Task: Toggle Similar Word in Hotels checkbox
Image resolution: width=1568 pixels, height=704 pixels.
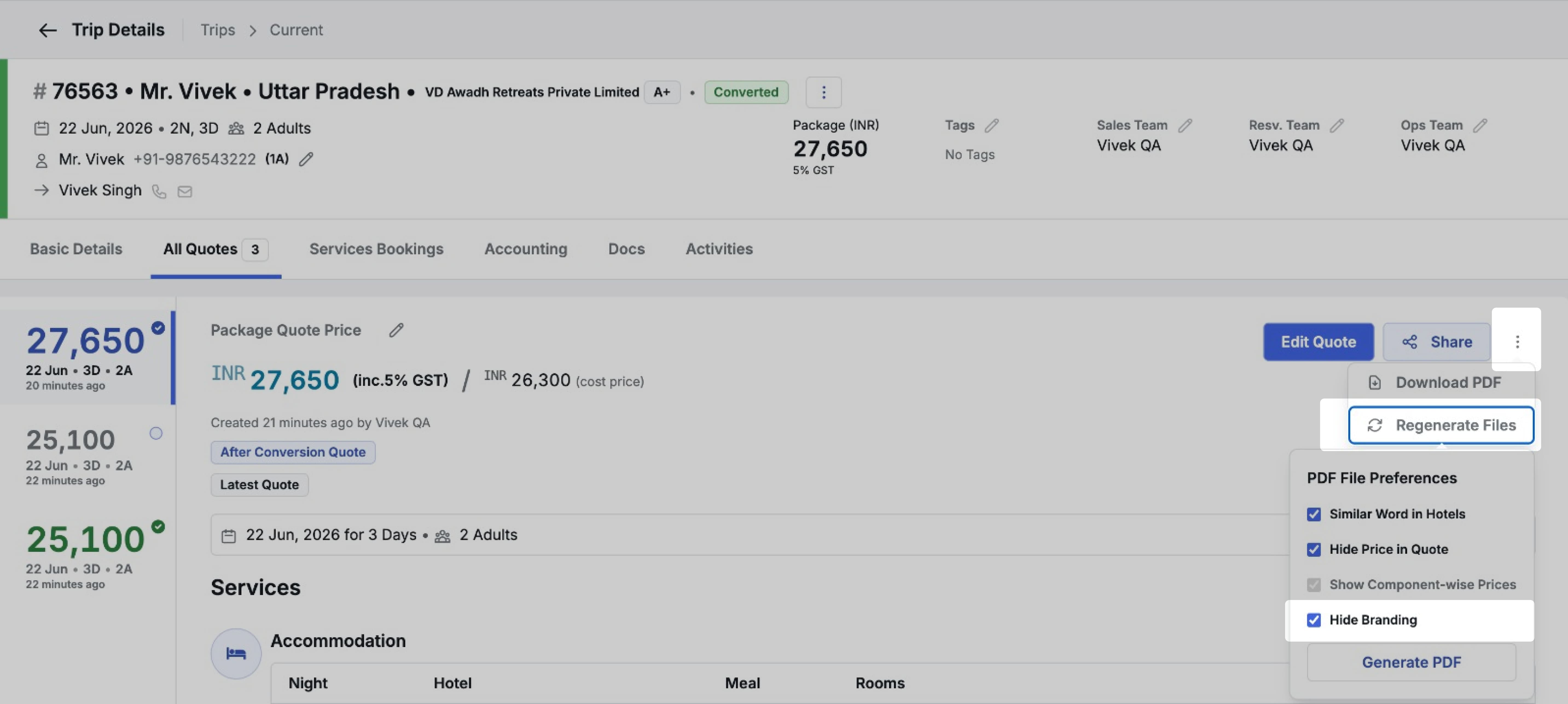Action: pos(1314,514)
